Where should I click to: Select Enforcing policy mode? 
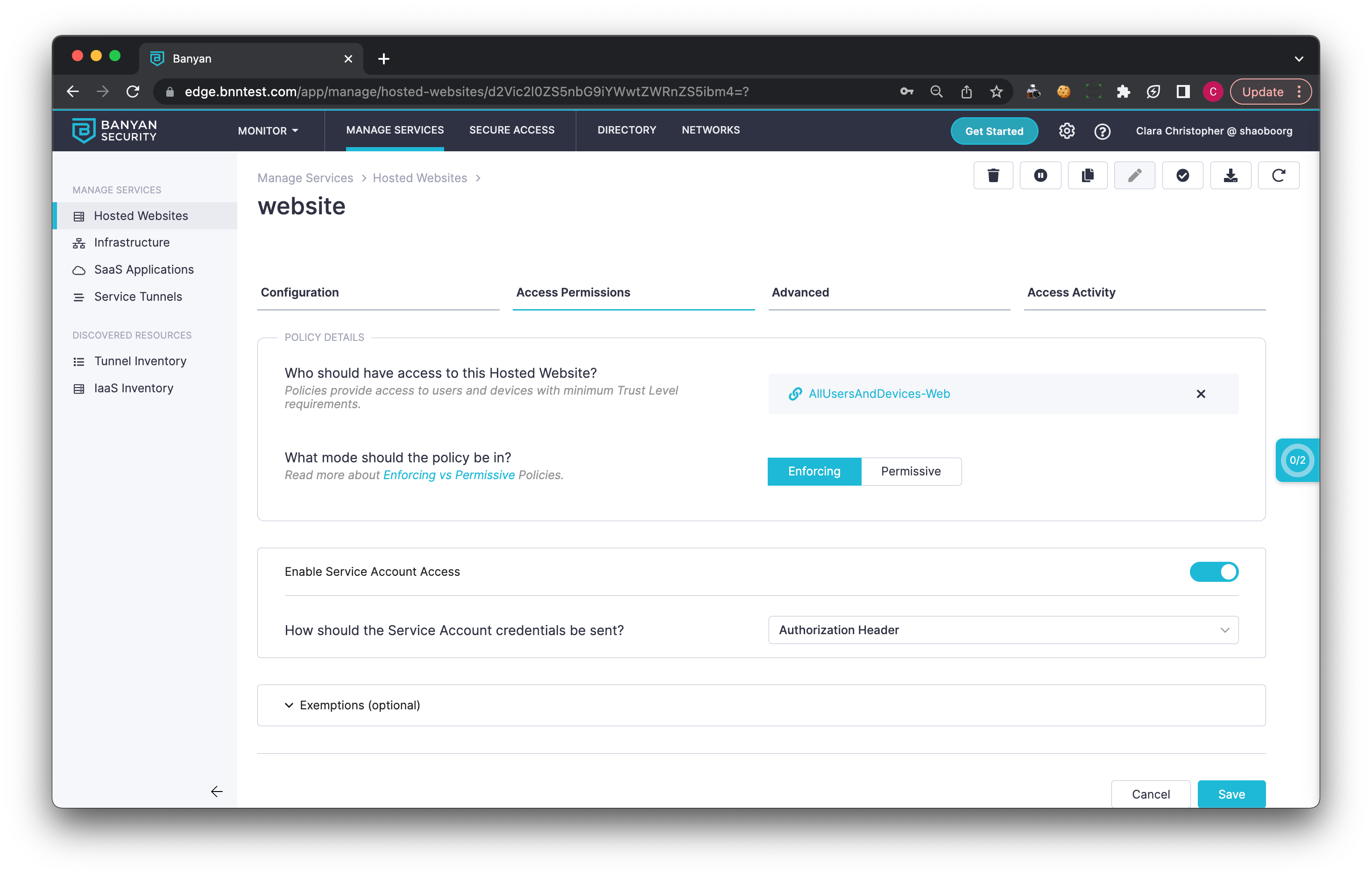[x=813, y=471]
